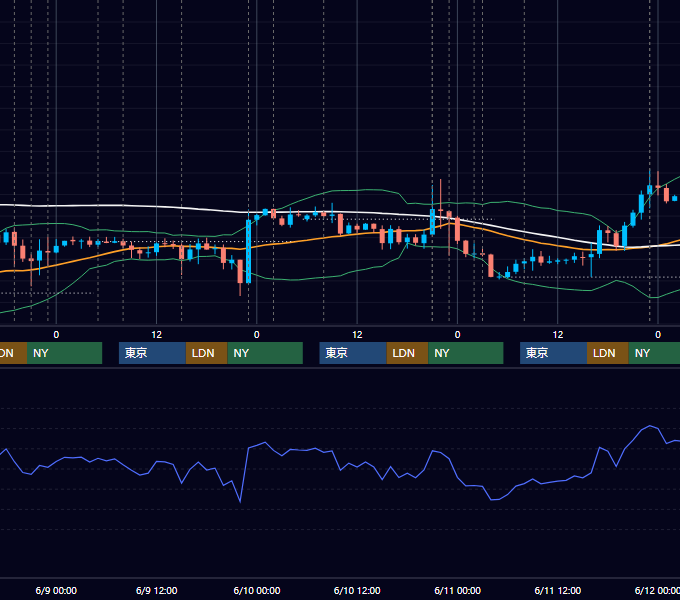Click hour label 0 above 6/11 00:00
Viewport: 680px width, 600px height.
[458, 335]
